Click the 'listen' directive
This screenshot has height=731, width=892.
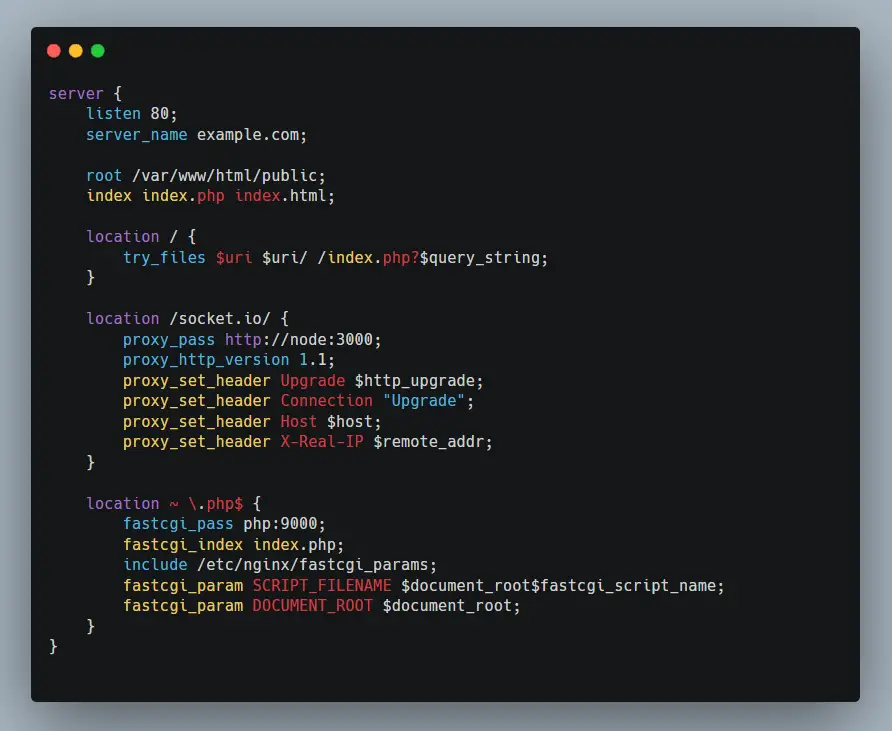click(113, 114)
